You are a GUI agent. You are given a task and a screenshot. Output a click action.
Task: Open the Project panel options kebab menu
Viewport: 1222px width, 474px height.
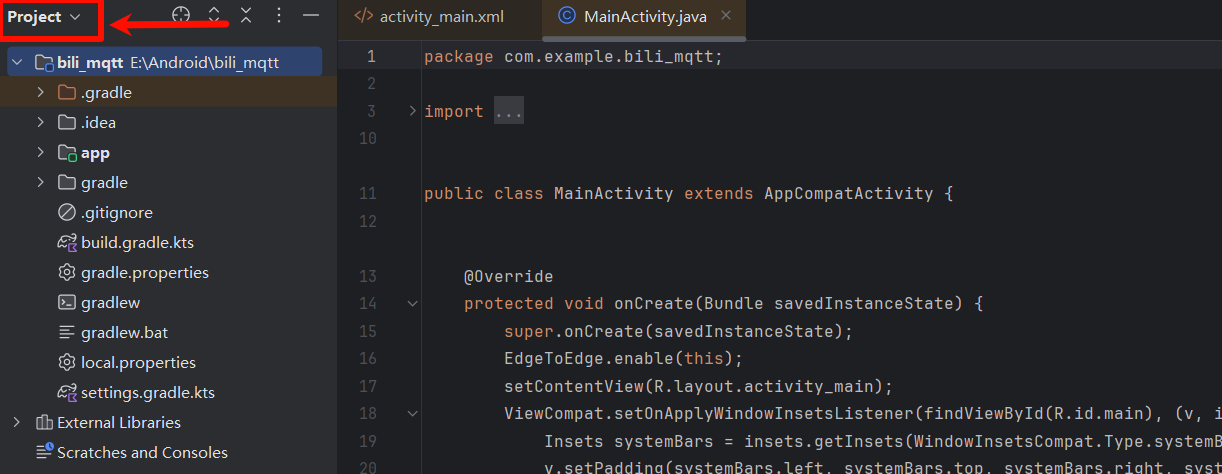(x=279, y=16)
